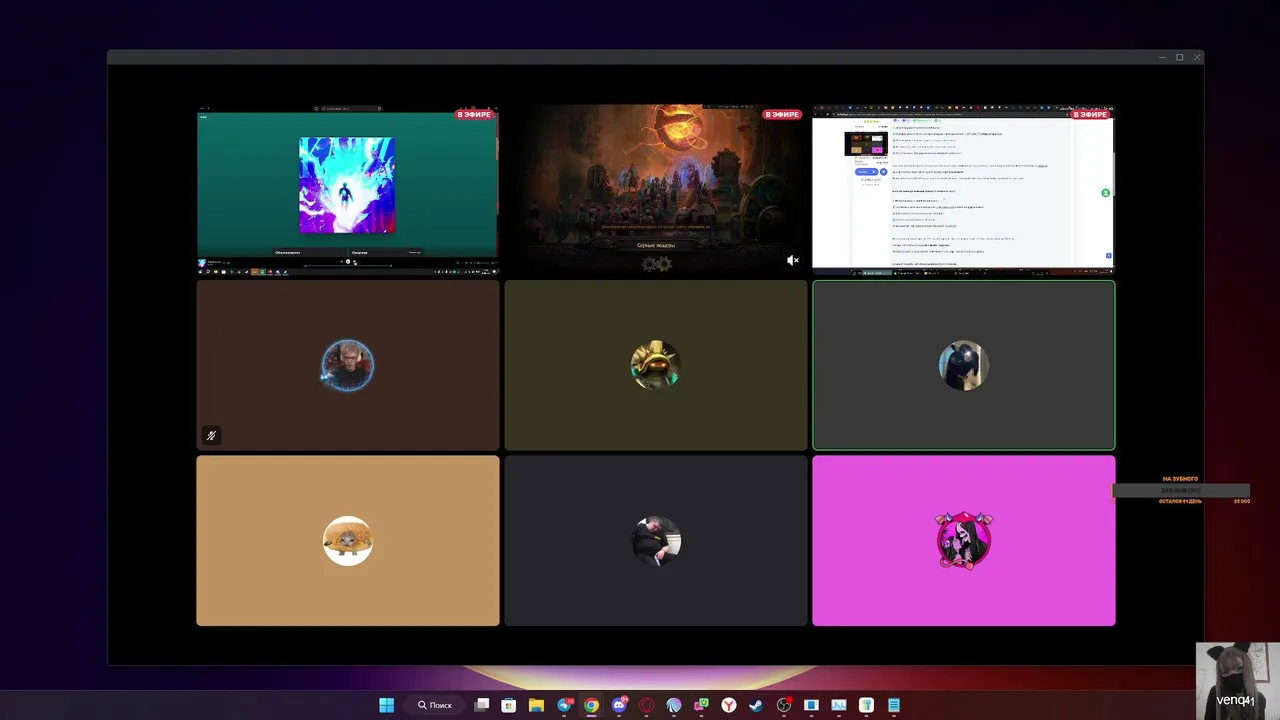Click the muted microphone icon on brown tile

coord(211,435)
